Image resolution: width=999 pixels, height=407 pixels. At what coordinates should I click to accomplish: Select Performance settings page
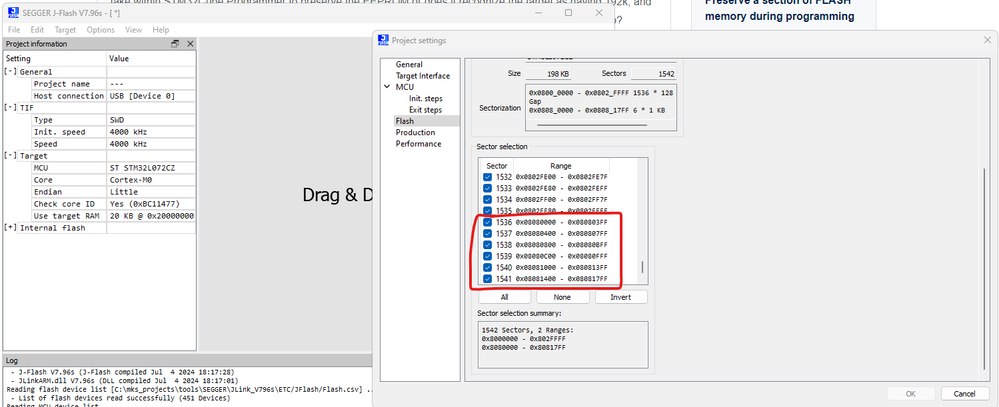tap(418, 144)
